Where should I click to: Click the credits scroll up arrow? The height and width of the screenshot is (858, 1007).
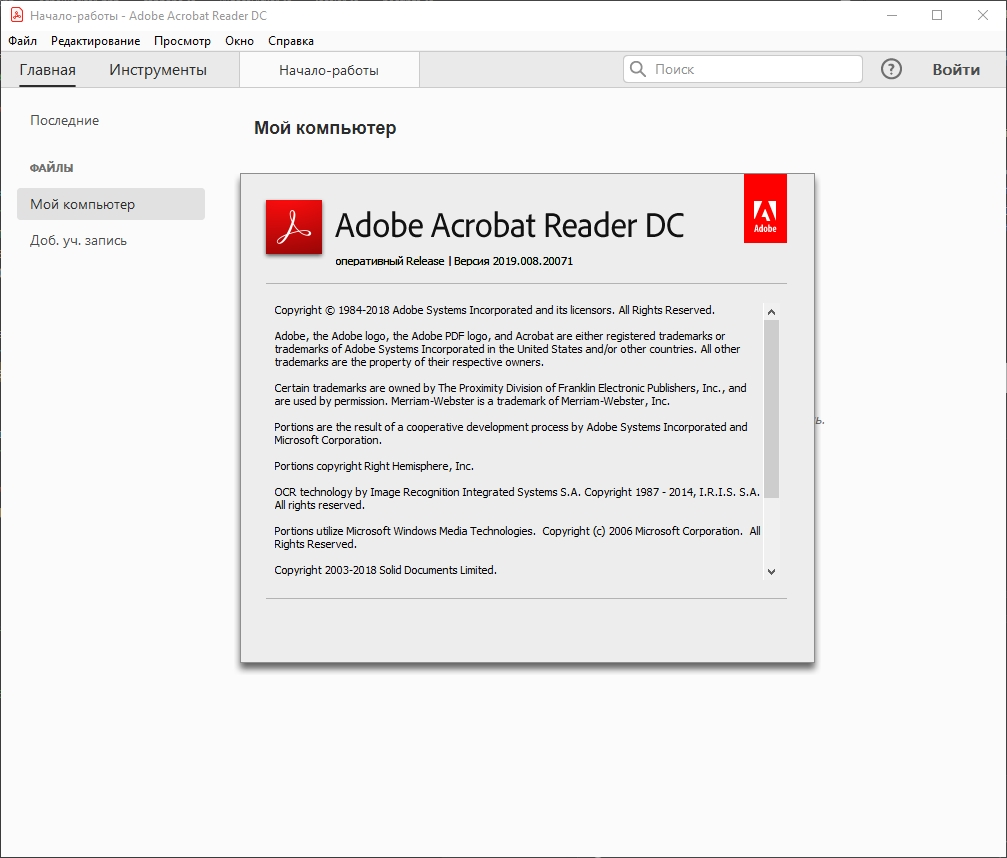(x=771, y=311)
